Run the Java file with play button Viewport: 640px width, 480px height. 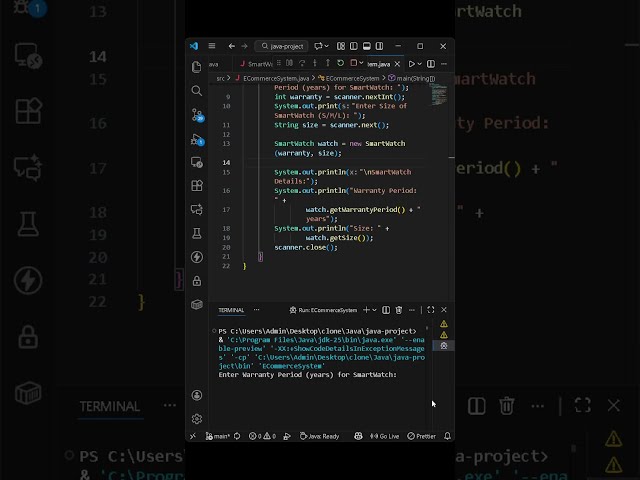point(411,64)
